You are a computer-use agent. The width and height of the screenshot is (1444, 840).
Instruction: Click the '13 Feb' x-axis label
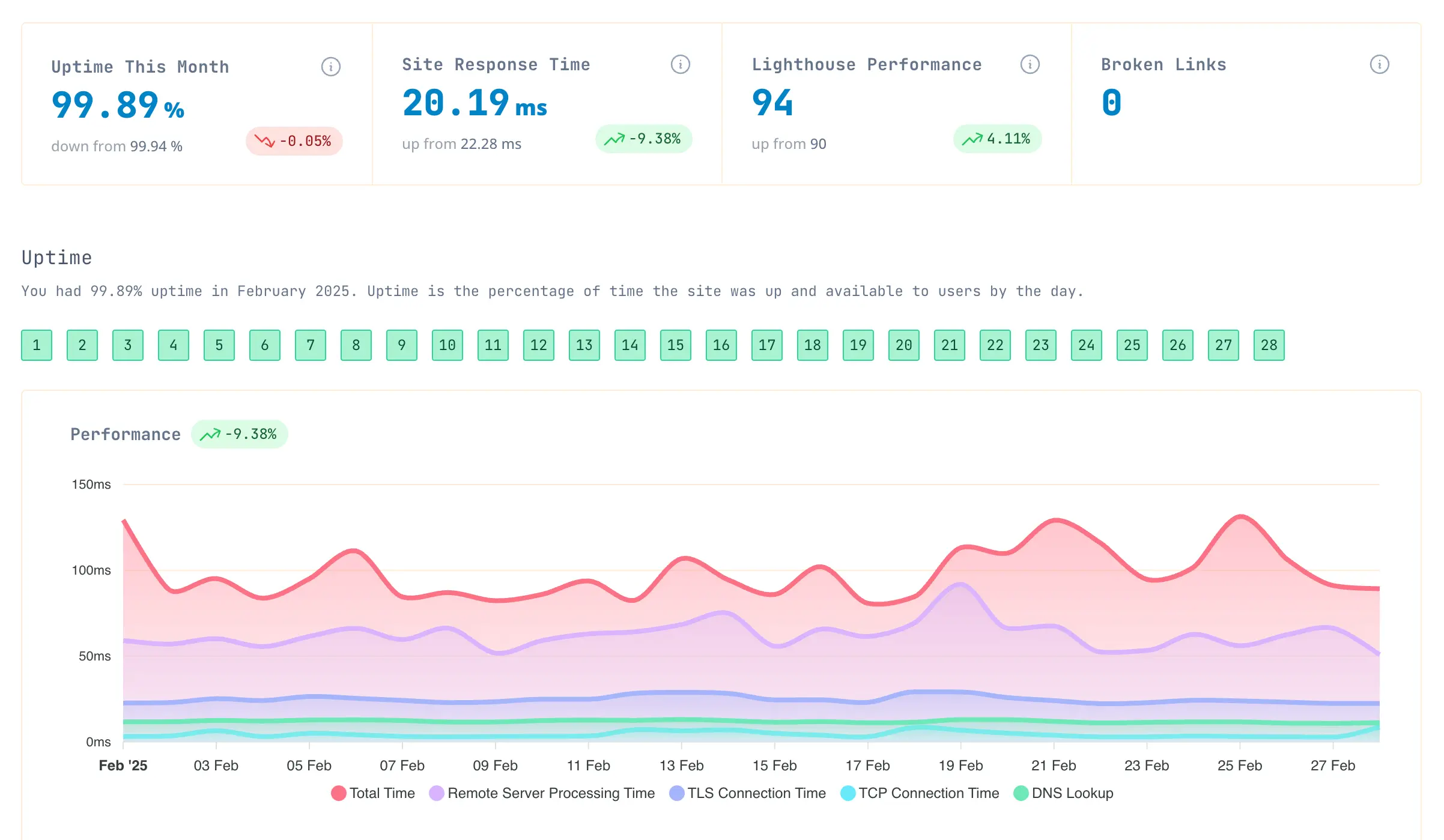(681, 766)
